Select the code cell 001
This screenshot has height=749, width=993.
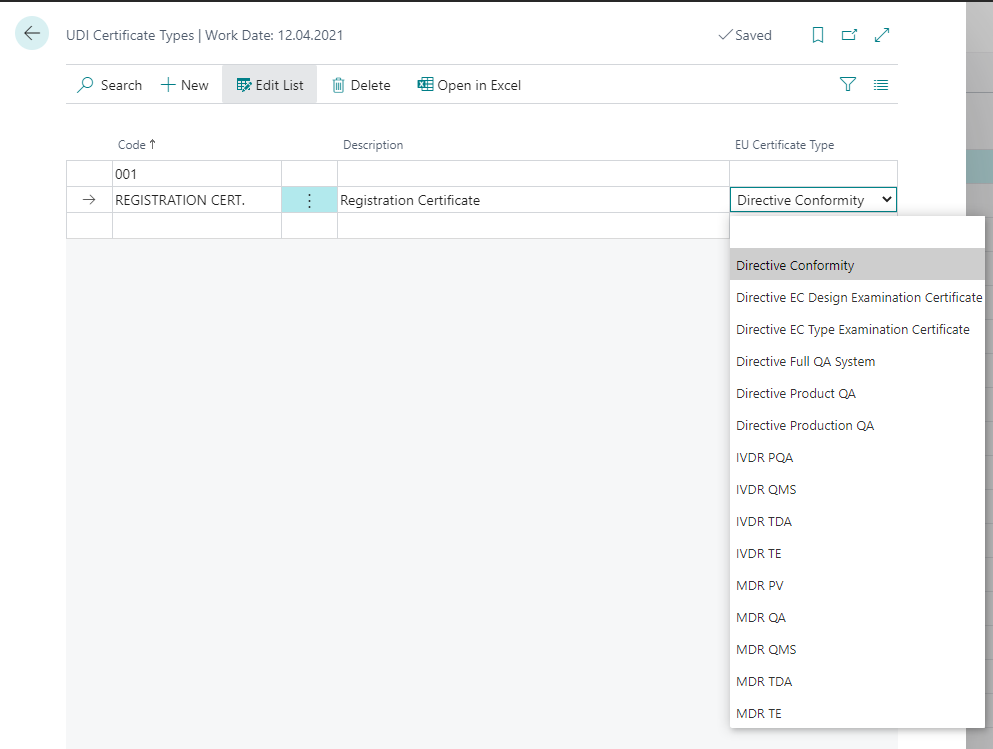pos(196,174)
